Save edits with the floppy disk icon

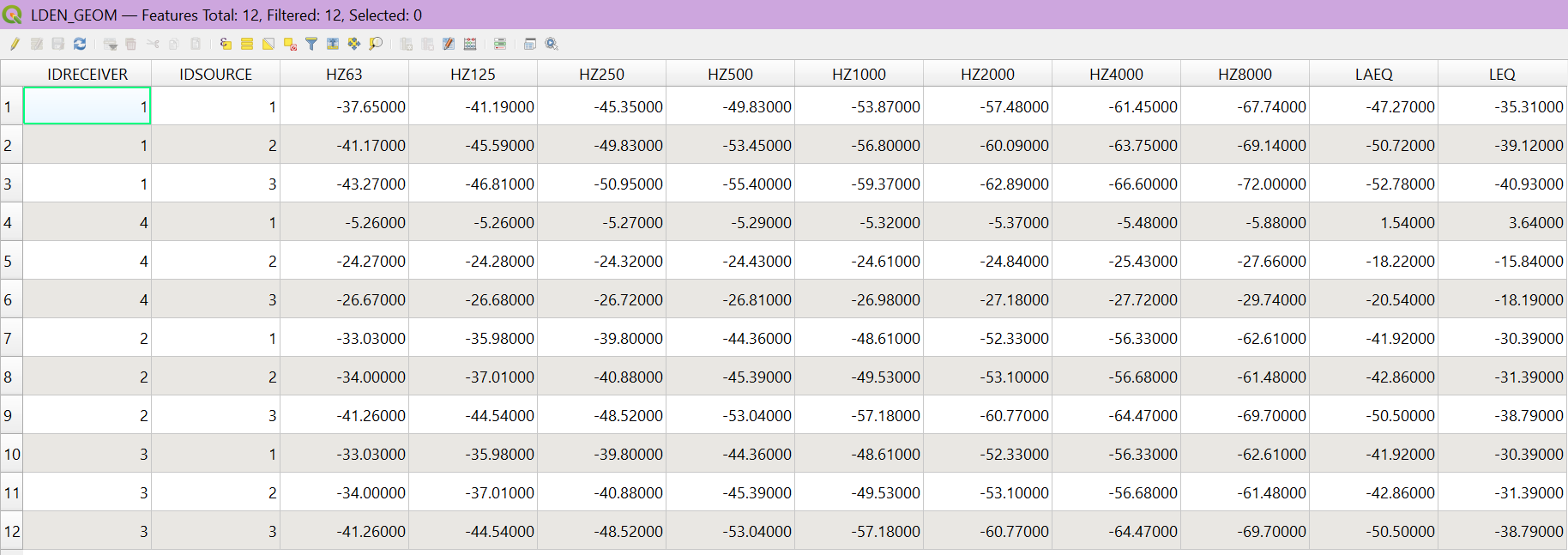click(x=58, y=44)
